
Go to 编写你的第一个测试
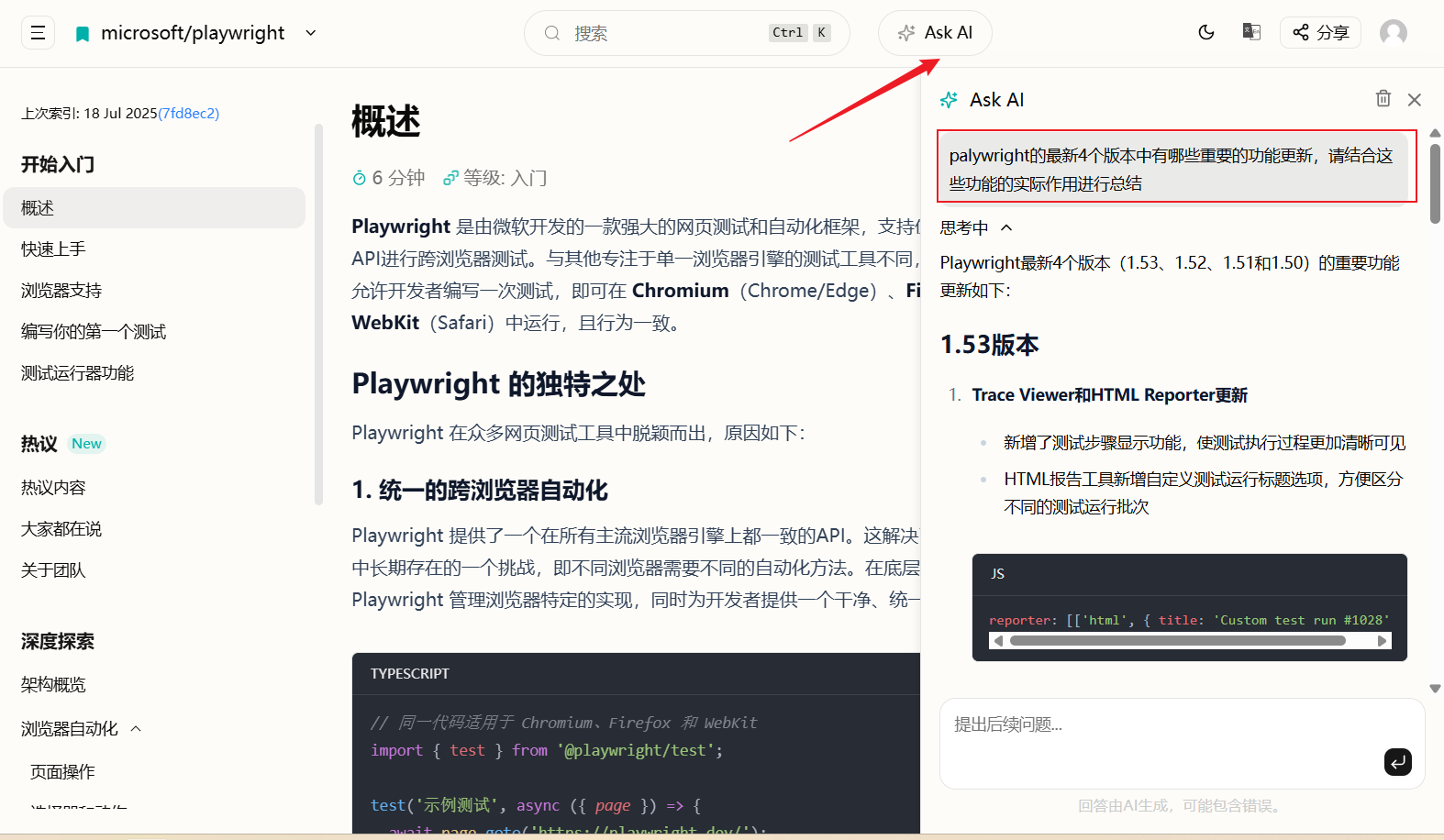click(94, 332)
